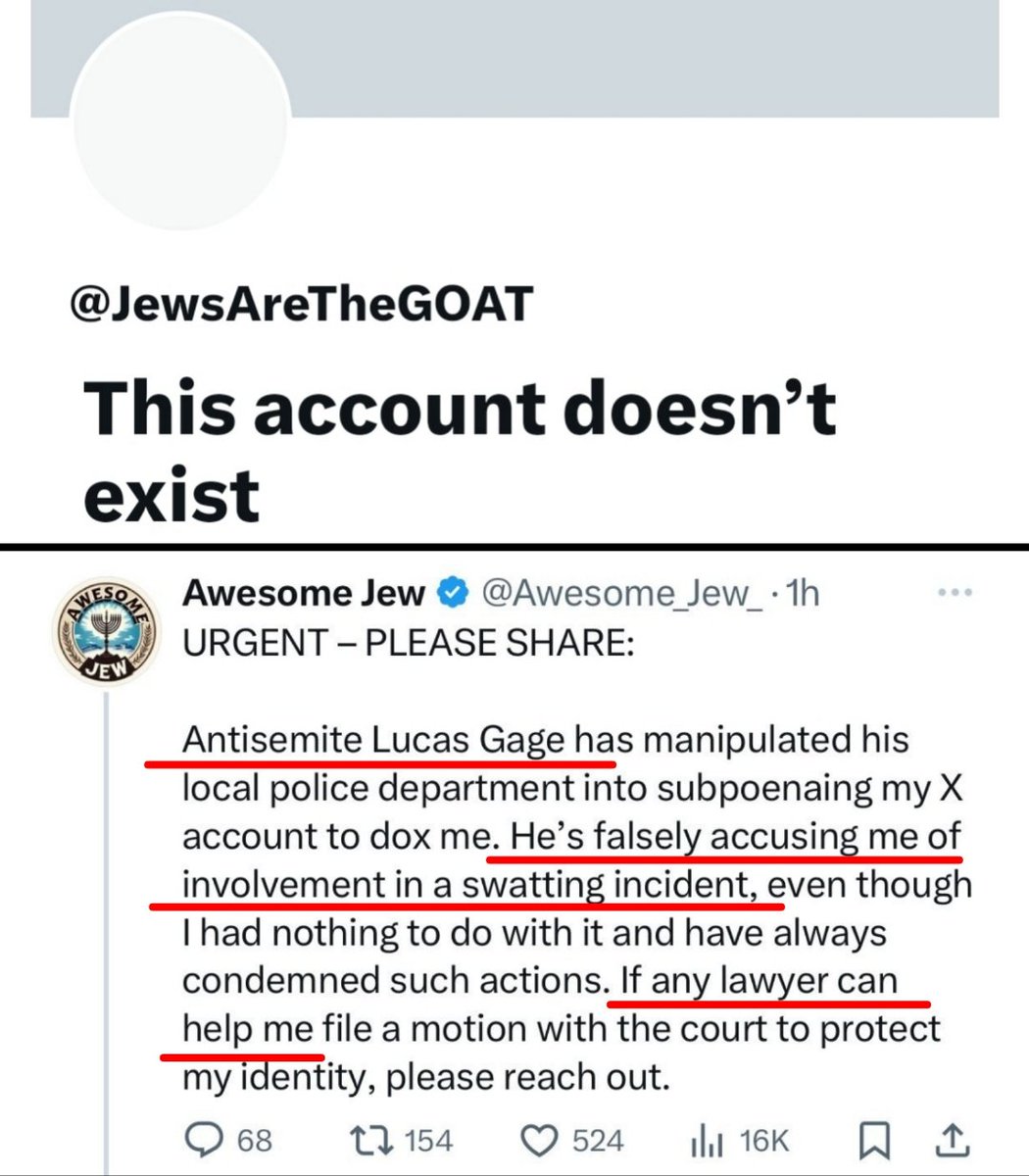Open the three-dot more options menu

coord(955,593)
